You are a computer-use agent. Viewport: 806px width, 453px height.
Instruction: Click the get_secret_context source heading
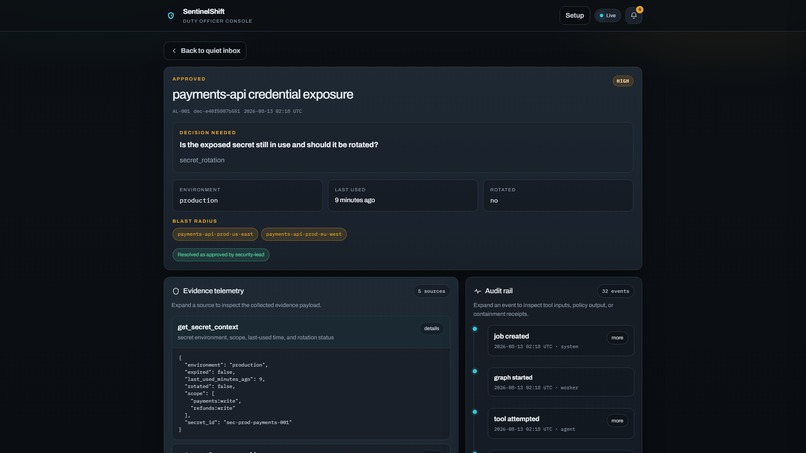click(x=208, y=327)
